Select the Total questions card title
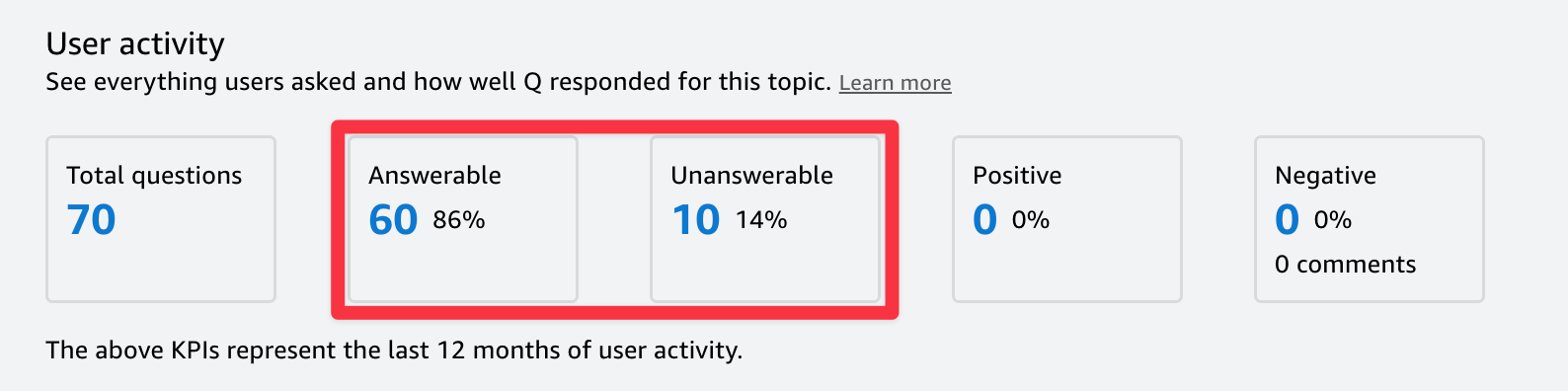The height and width of the screenshot is (391, 1568). coord(154,176)
